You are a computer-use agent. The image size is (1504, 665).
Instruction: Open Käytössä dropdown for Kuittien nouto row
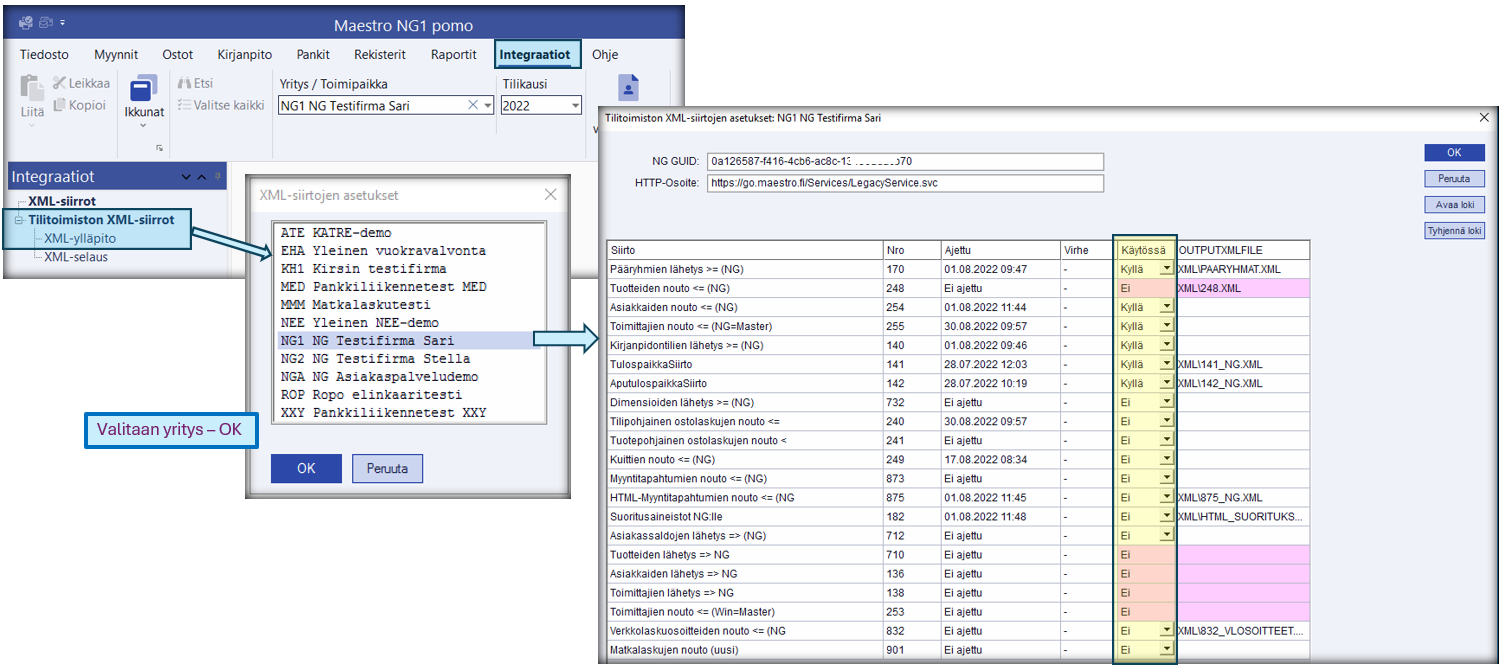[1166, 459]
